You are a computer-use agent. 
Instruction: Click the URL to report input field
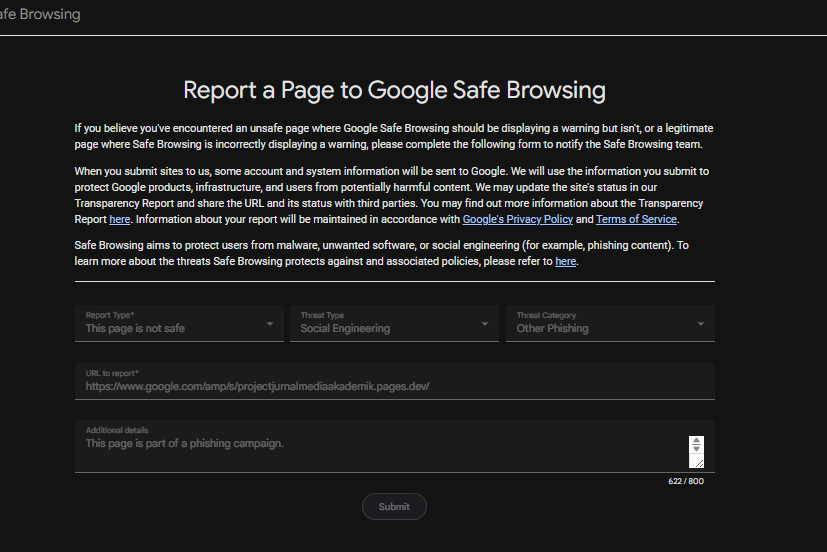click(x=395, y=381)
